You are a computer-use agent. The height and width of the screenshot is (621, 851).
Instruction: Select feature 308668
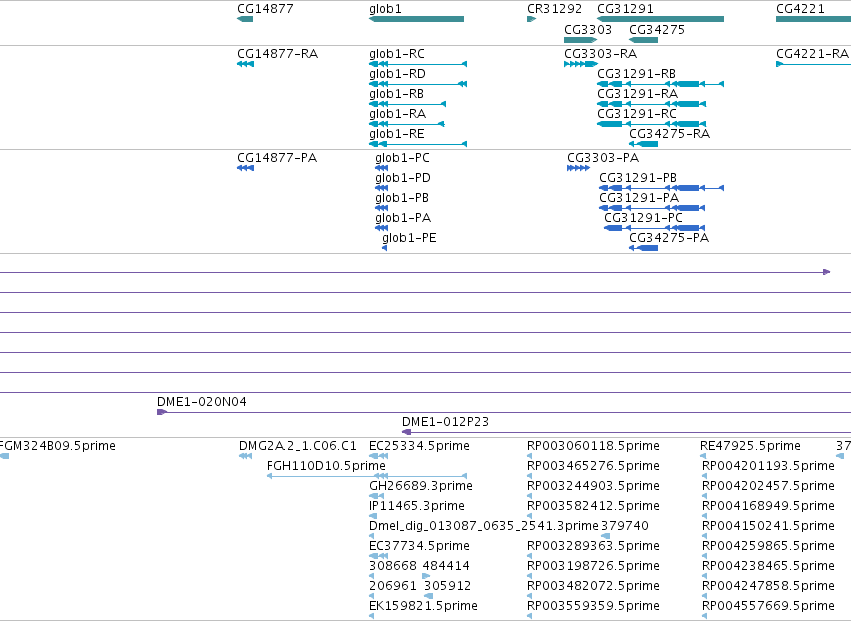click(x=372, y=576)
